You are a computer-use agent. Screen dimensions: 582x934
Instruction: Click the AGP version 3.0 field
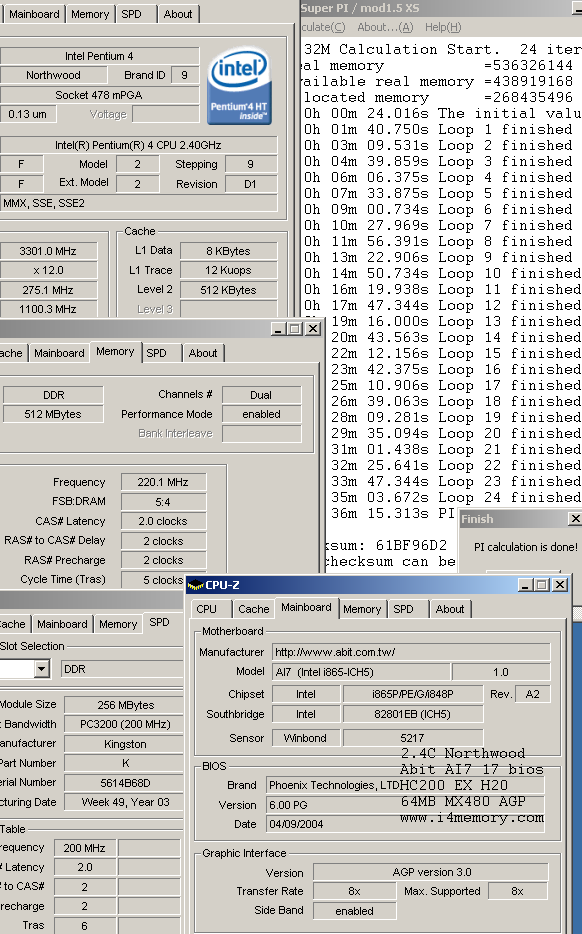(x=431, y=872)
